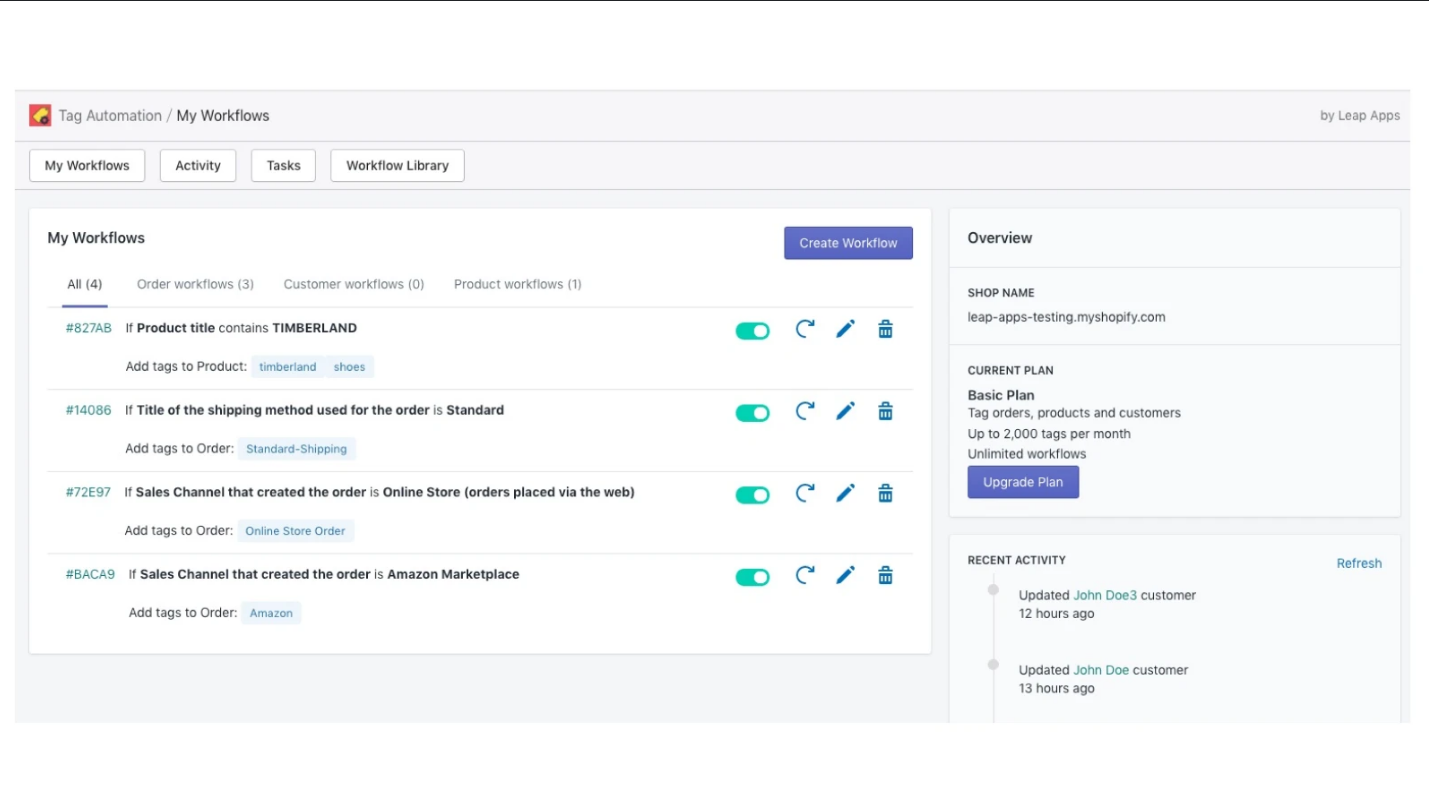This screenshot has width=1429, height=807.
Task: Click the trash icon for workflow #BACA9
Action: [885, 575]
